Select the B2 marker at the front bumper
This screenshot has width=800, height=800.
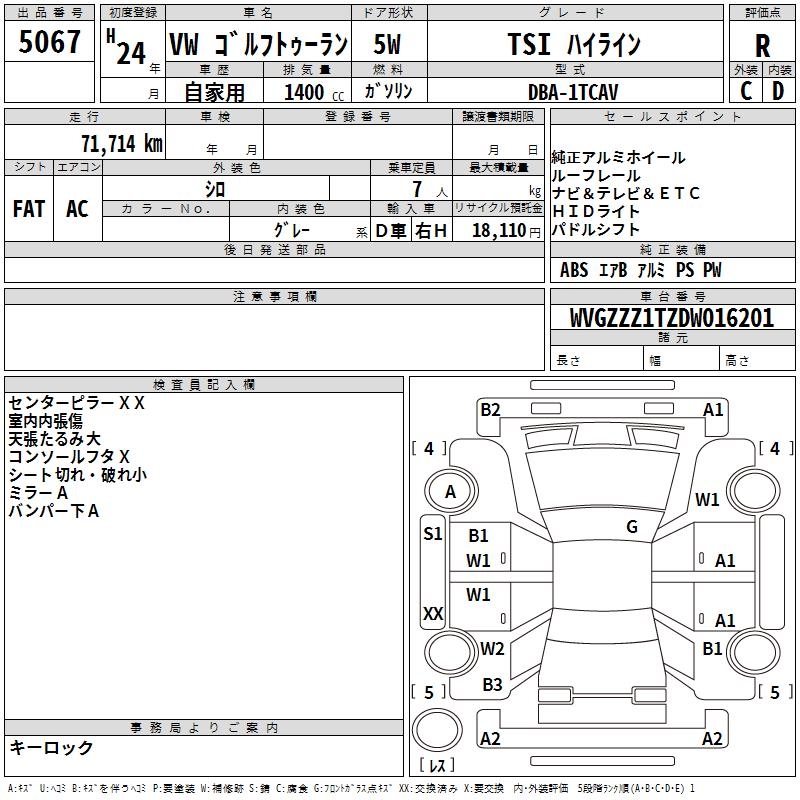489,409
